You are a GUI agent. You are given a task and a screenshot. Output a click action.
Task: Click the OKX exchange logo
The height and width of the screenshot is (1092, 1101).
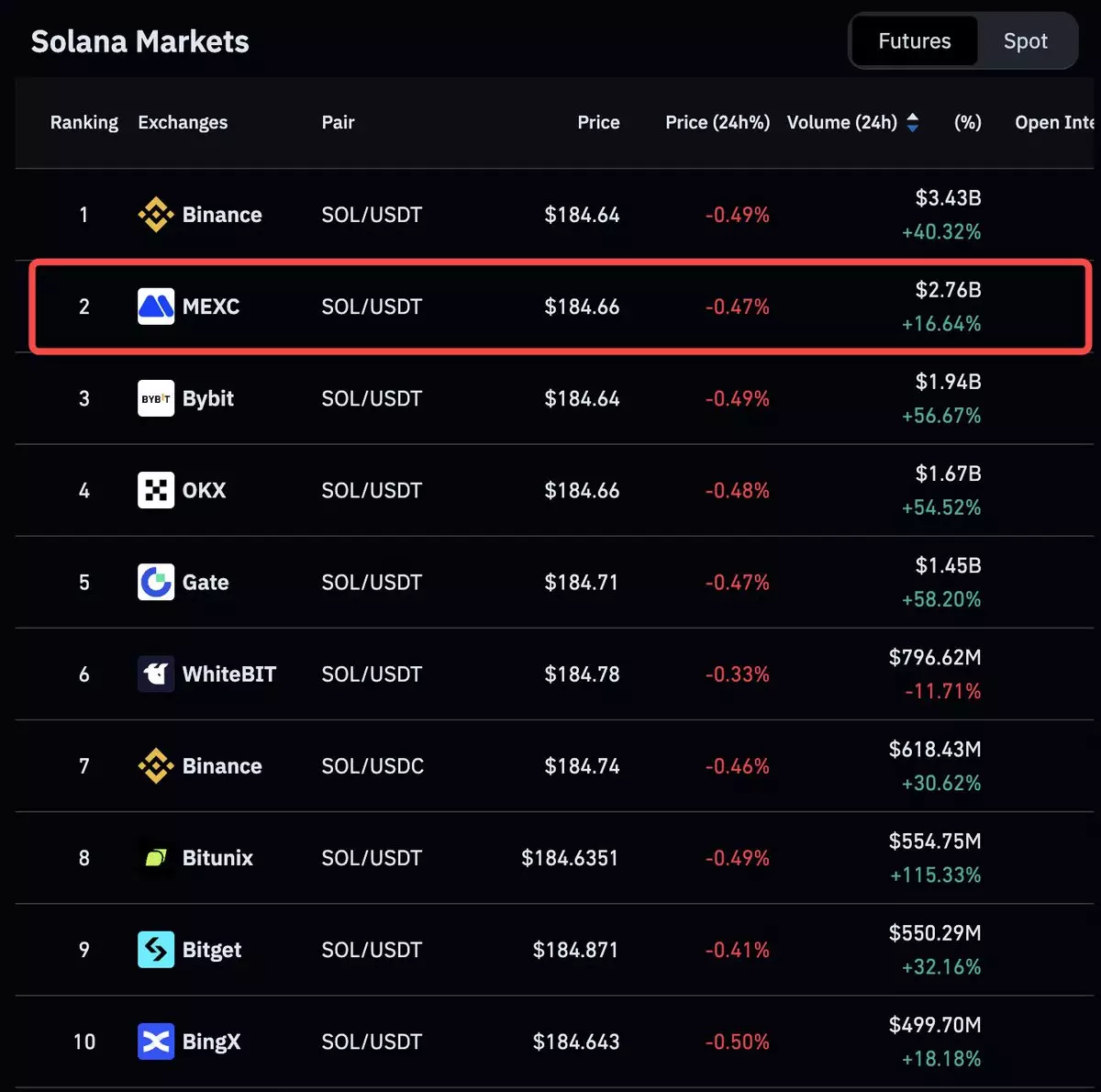coord(155,490)
